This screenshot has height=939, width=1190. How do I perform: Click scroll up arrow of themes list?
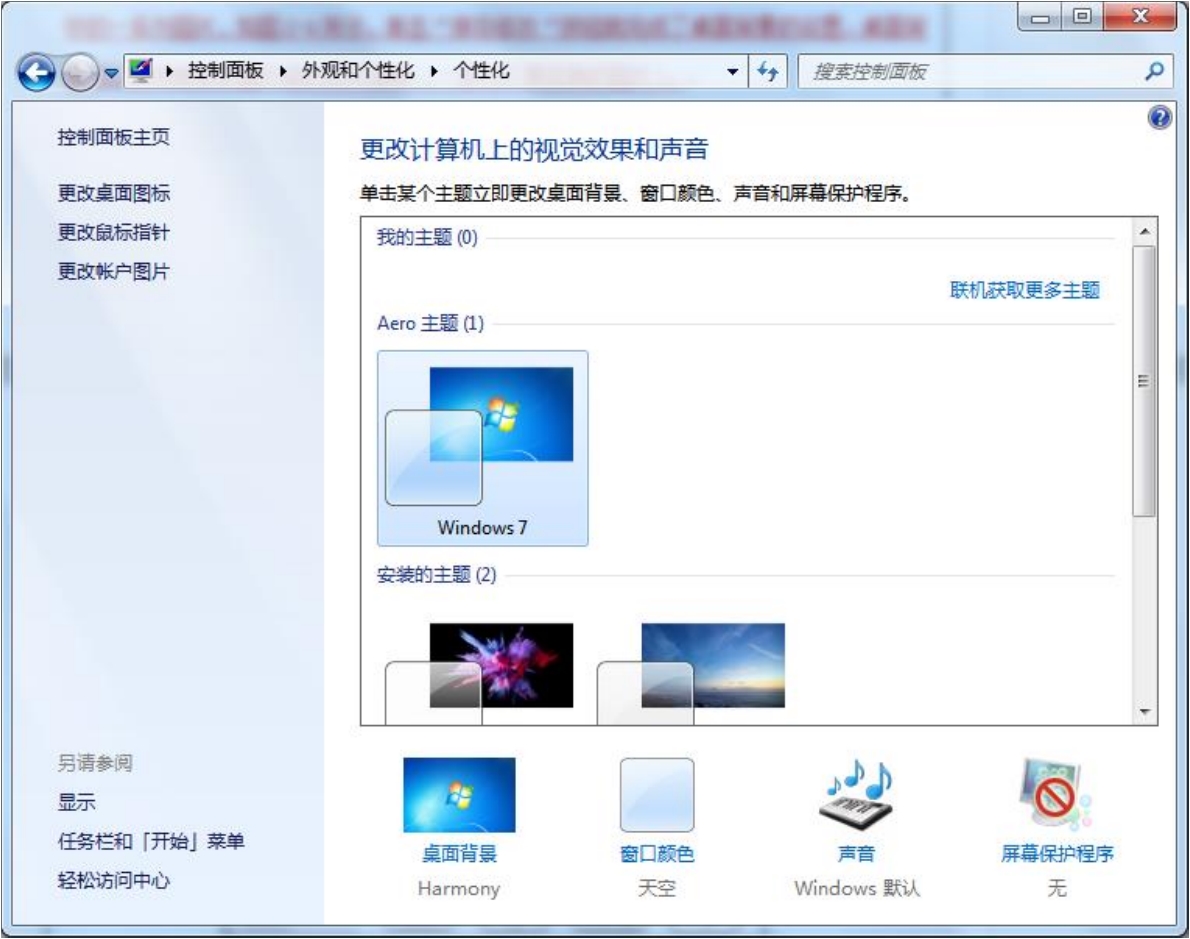pyautogui.click(x=1144, y=231)
